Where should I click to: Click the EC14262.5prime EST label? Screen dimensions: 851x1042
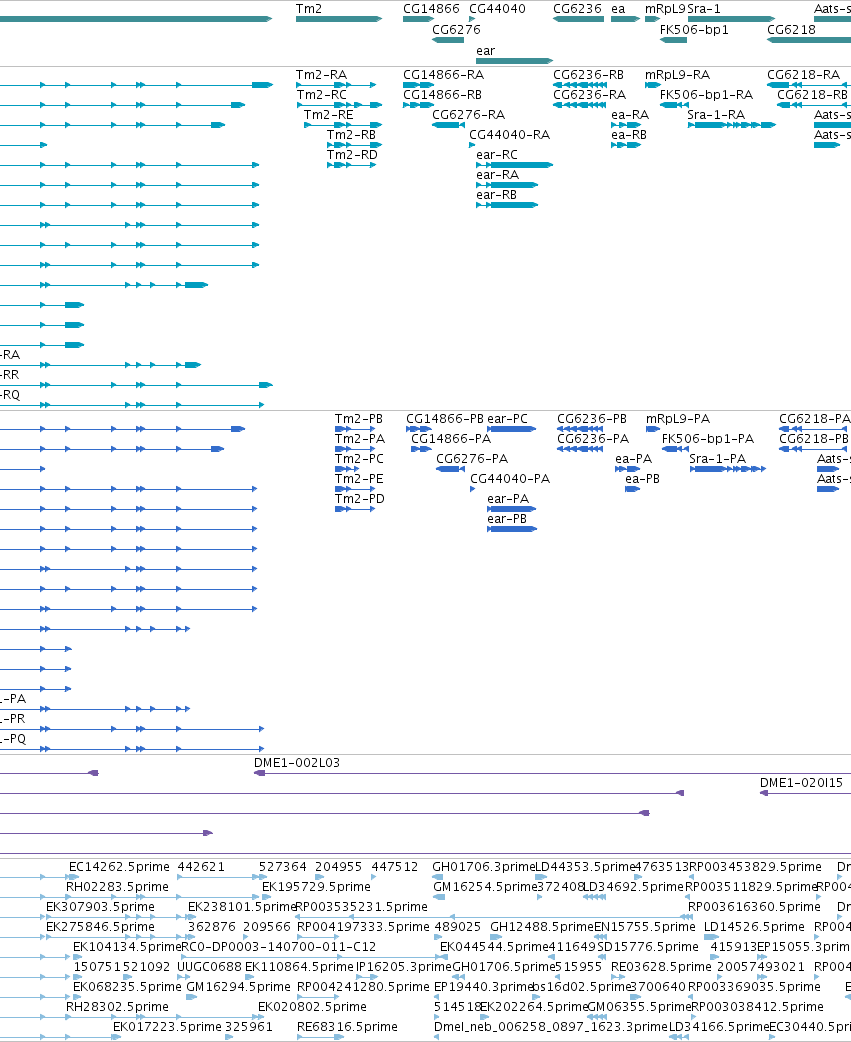(120, 867)
